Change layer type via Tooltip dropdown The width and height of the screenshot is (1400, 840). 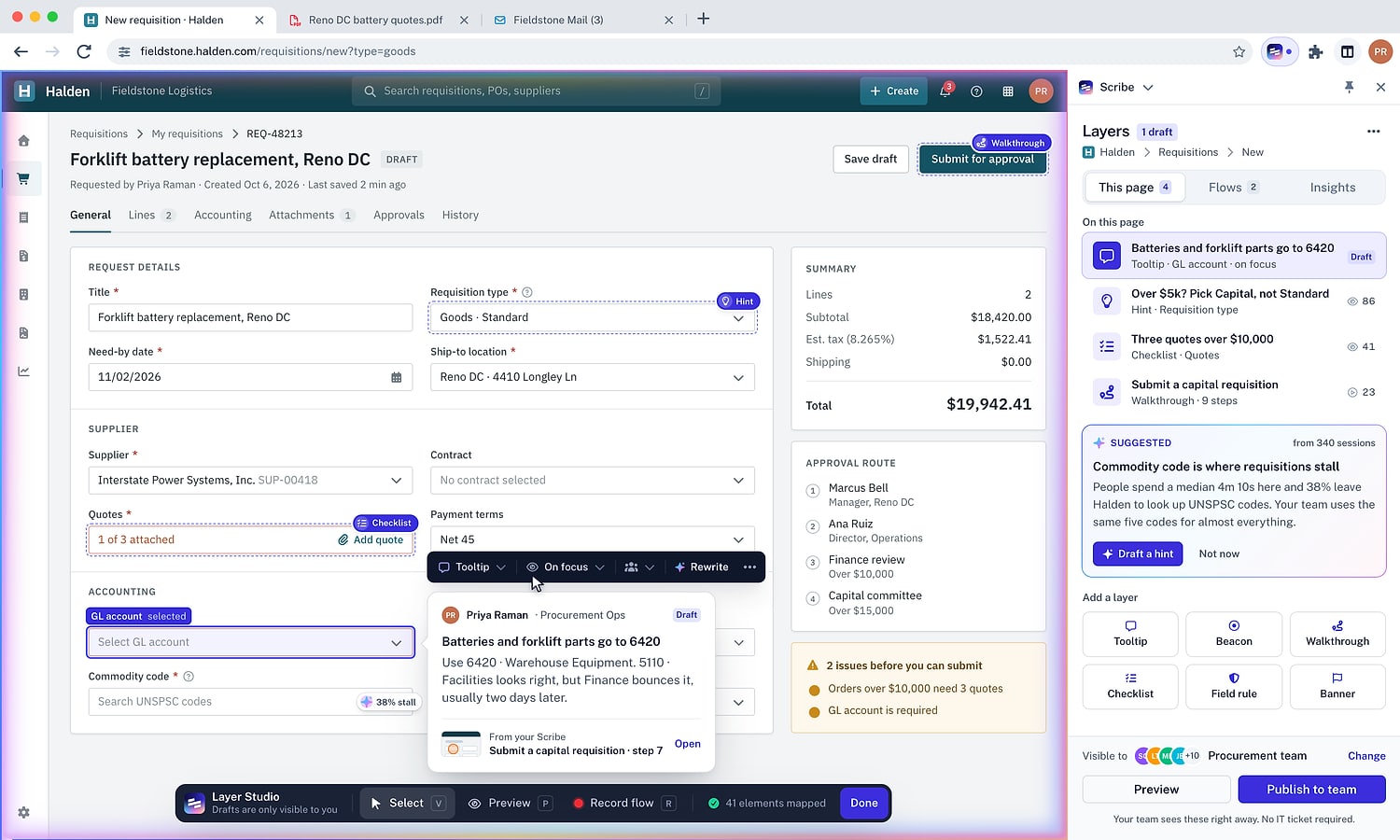click(472, 567)
